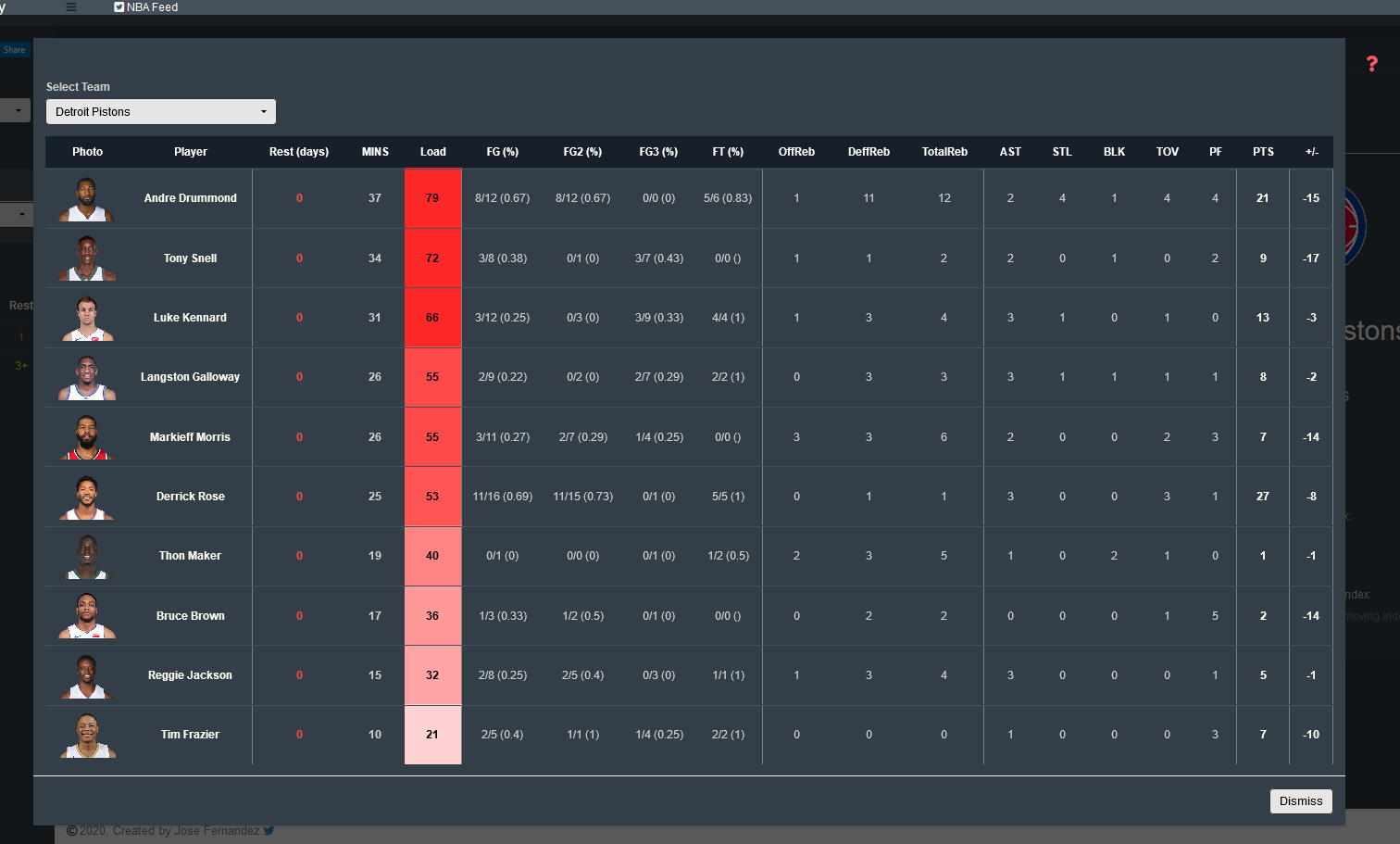Click the Rest (days) column header
This screenshot has height=844, width=1400.
tap(299, 152)
